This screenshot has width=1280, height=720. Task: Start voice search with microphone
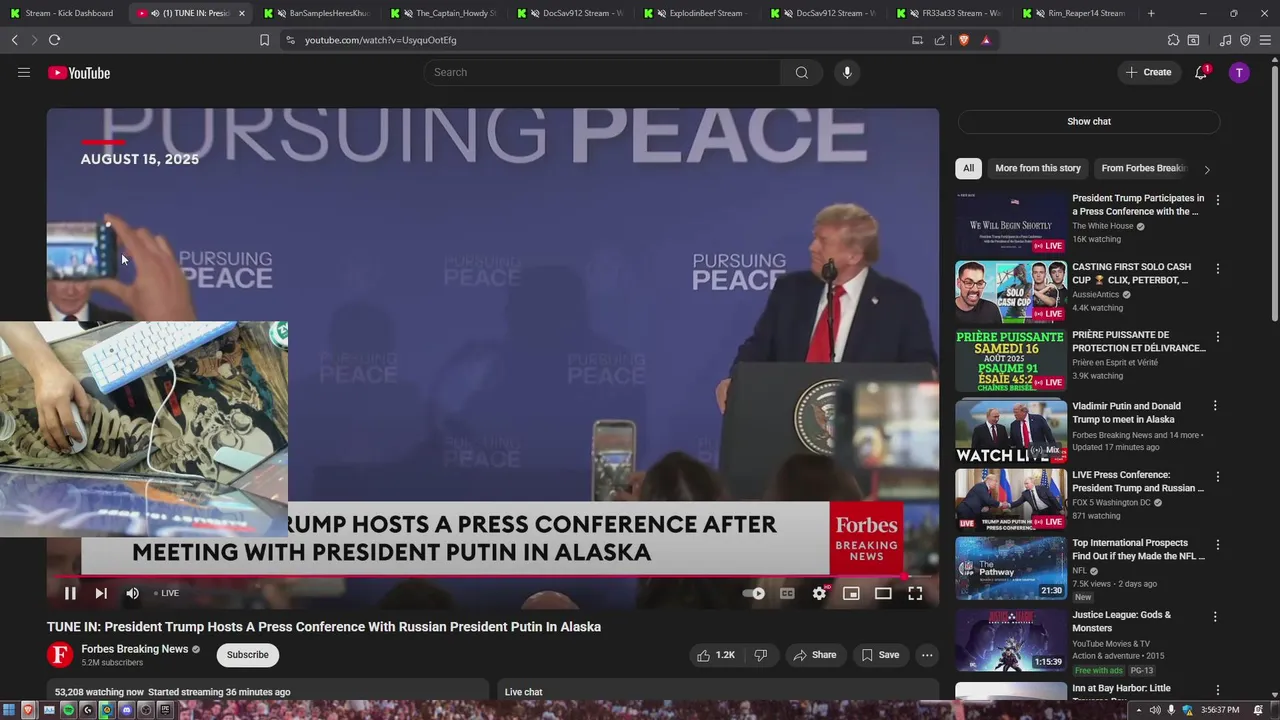(847, 72)
